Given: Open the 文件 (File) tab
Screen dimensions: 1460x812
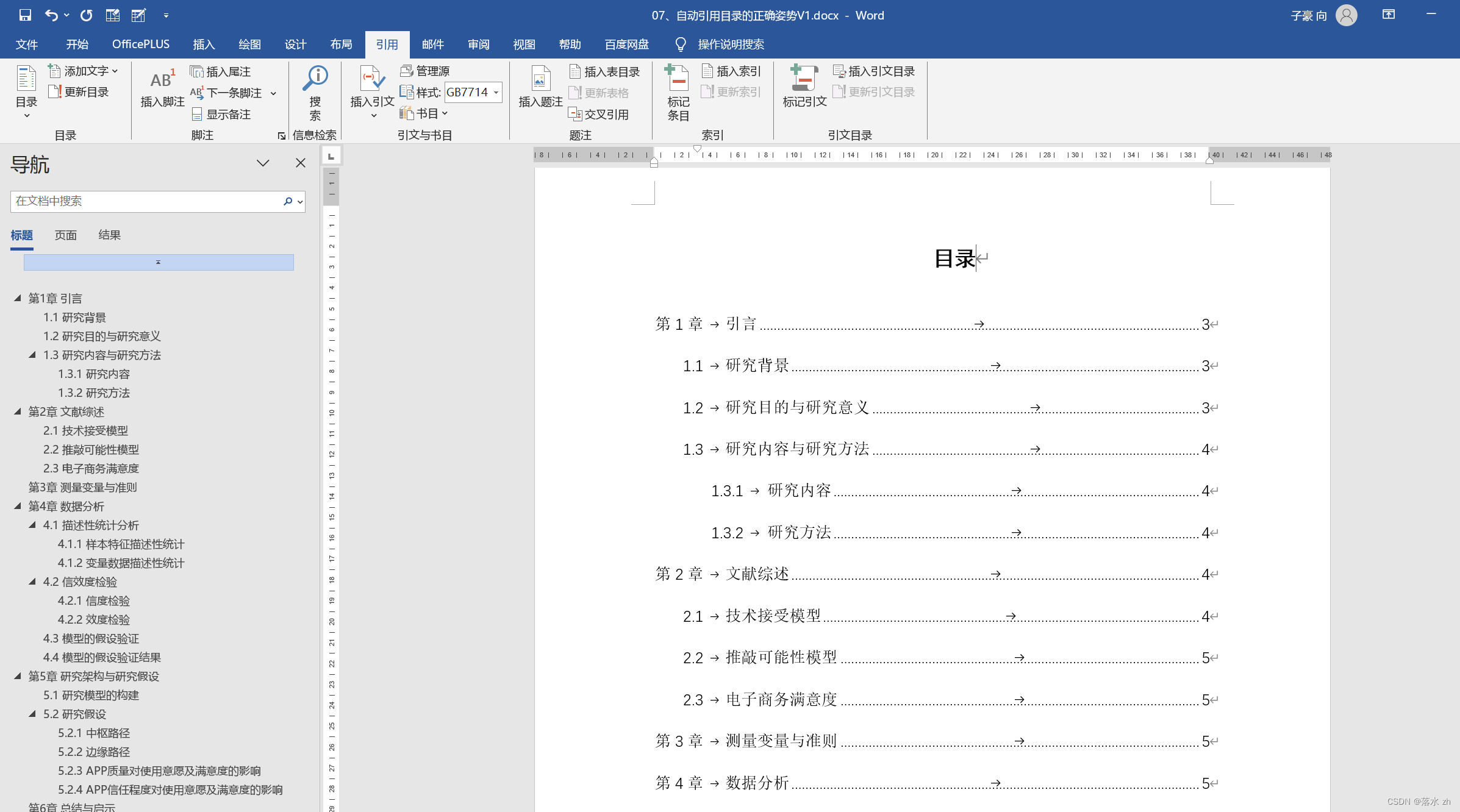Looking at the screenshot, I should tap(27, 45).
